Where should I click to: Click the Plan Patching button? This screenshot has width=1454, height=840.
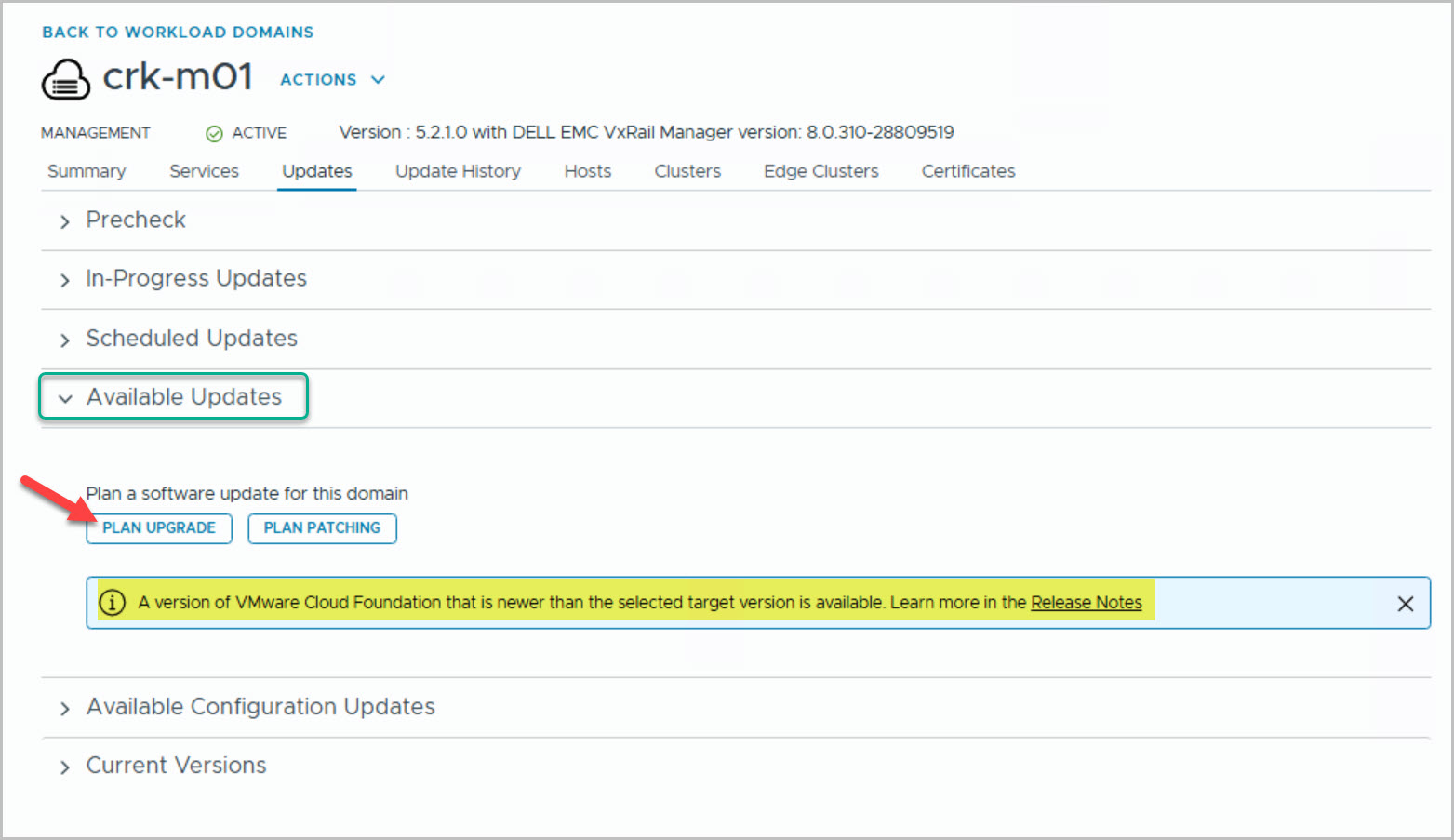(322, 528)
